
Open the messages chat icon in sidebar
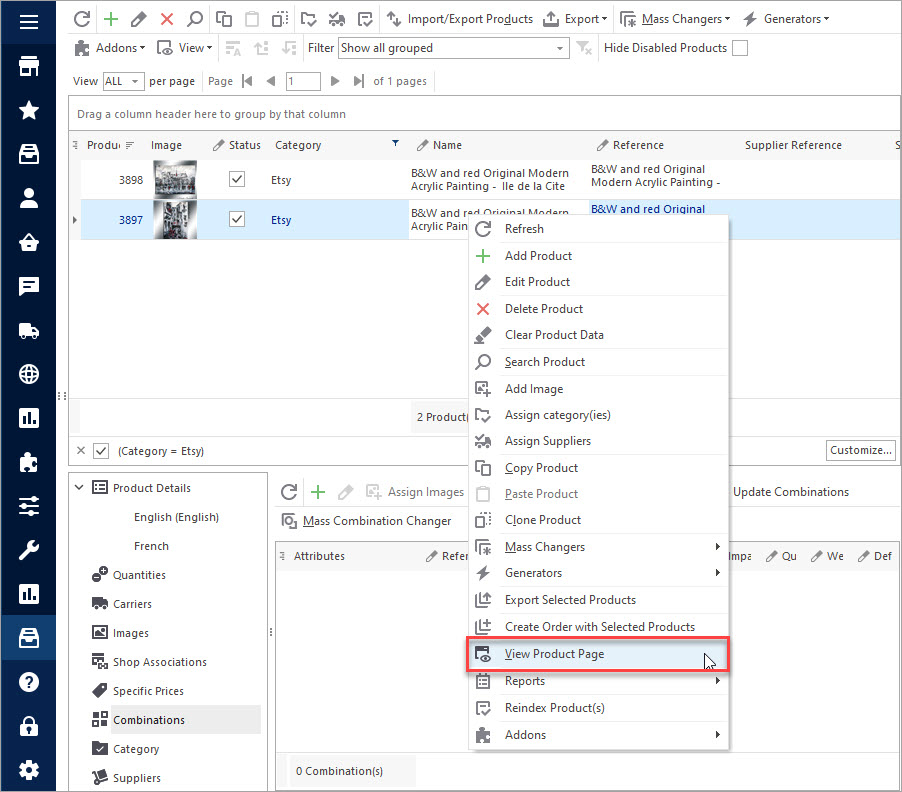click(x=29, y=286)
